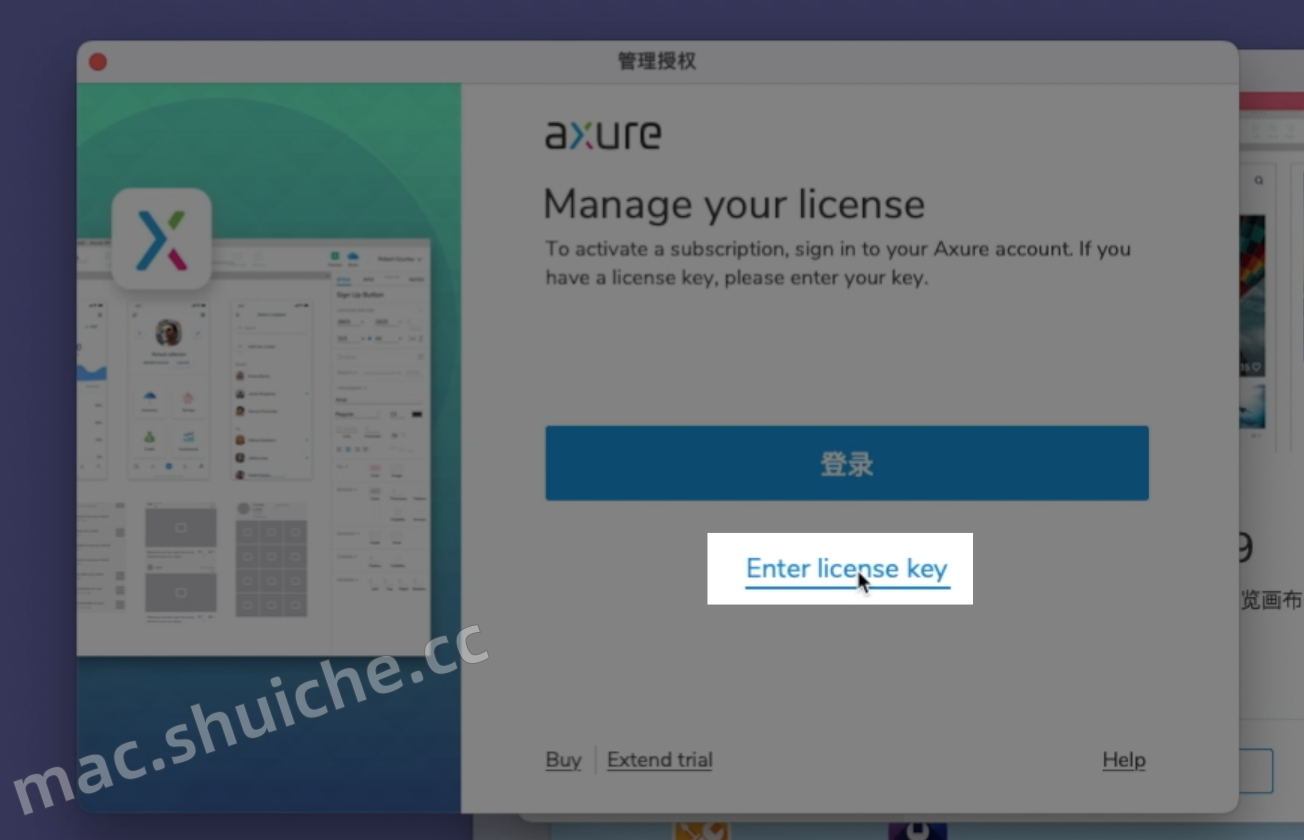
Task: Close the 管理授权 window with red button
Action: click(98, 62)
